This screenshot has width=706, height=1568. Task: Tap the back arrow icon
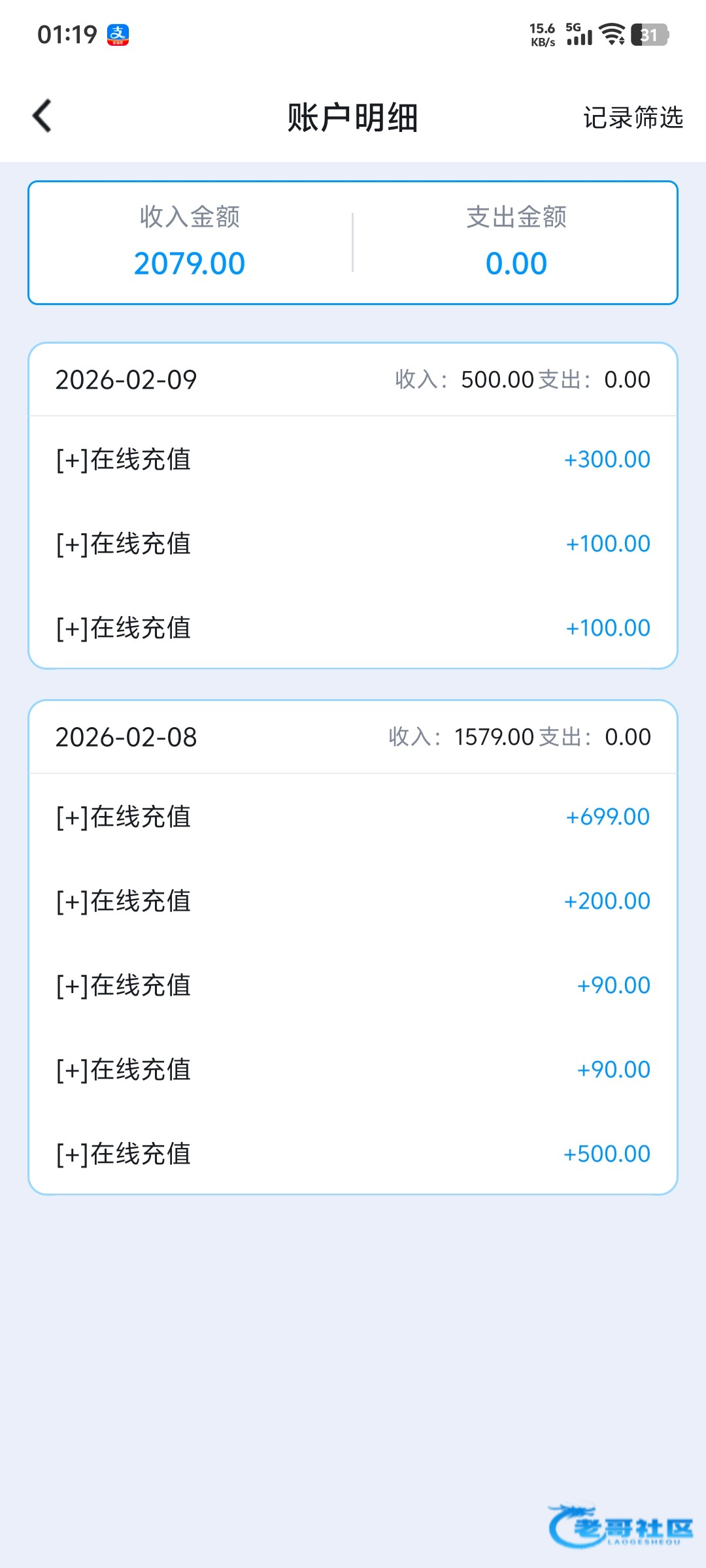(x=42, y=116)
